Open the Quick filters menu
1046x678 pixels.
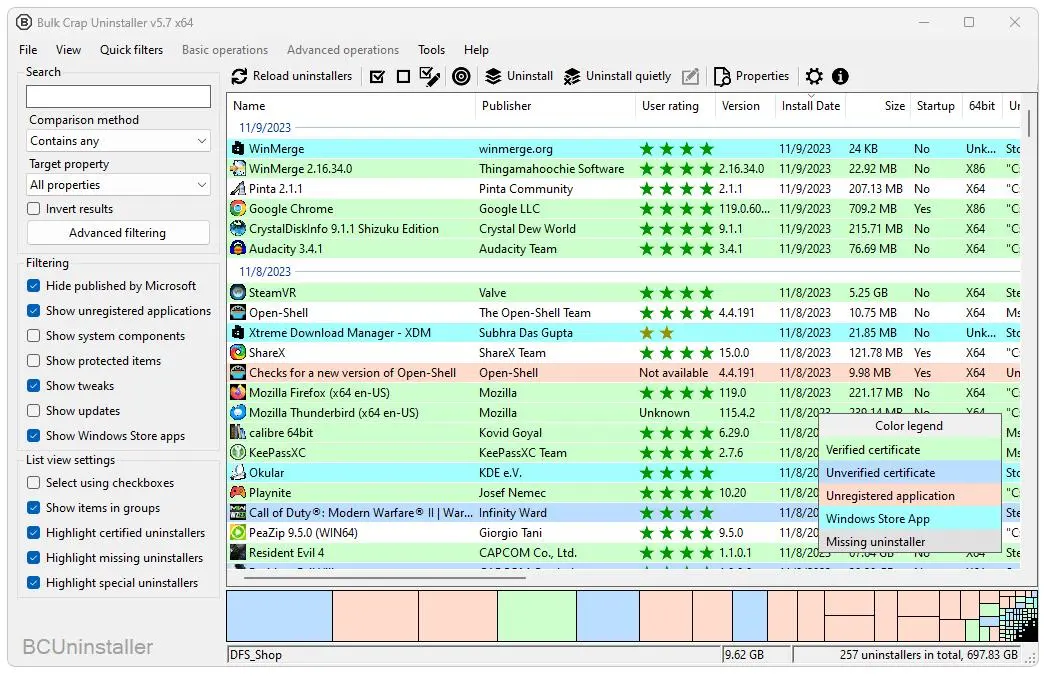point(131,50)
